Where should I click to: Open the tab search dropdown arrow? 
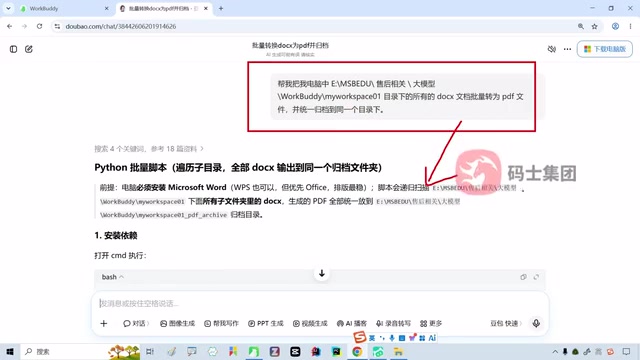(8, 8)
